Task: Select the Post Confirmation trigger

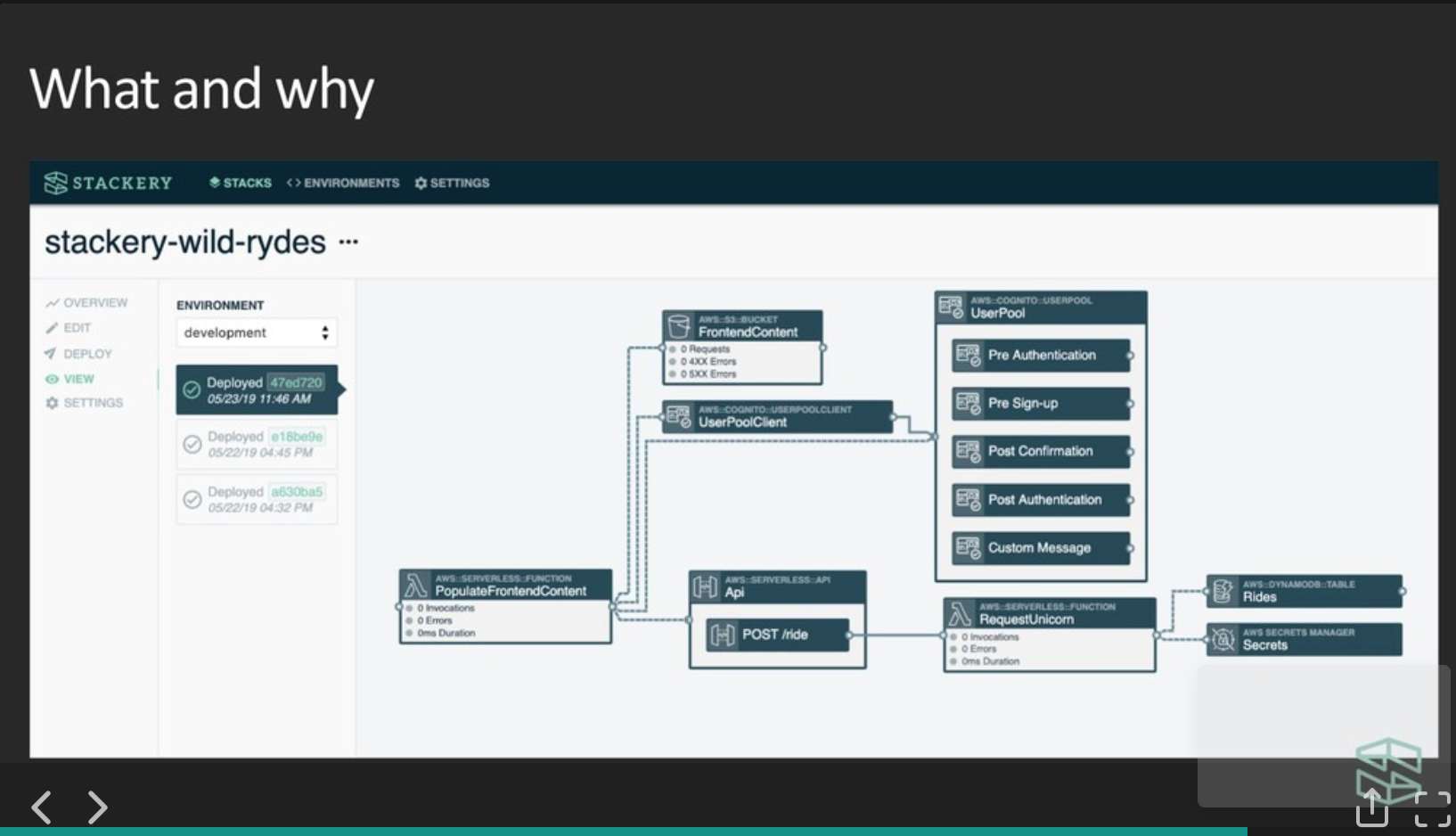Action: pyautogui.click(x=1041, y=451)
